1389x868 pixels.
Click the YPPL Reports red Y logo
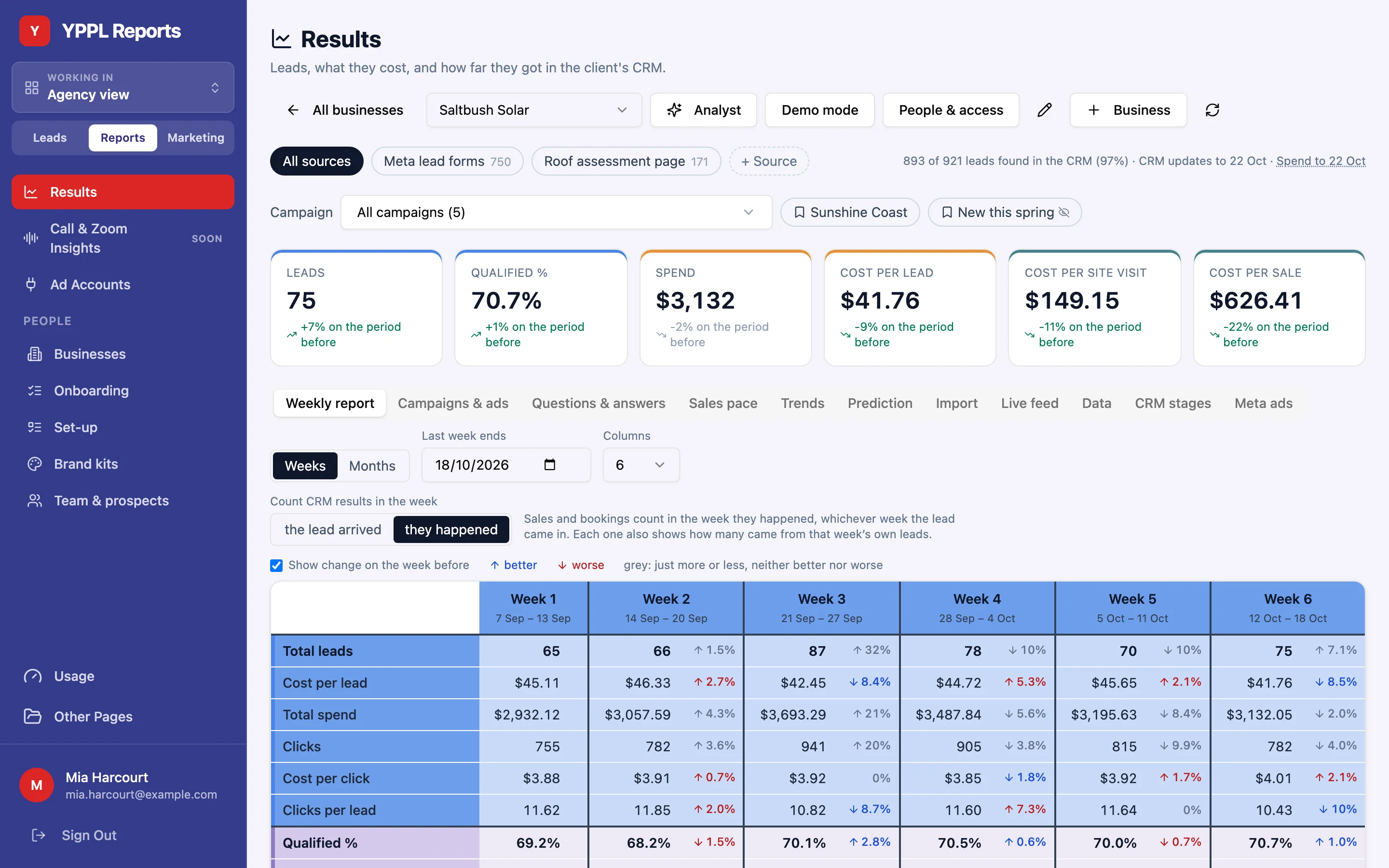[34, 31]
